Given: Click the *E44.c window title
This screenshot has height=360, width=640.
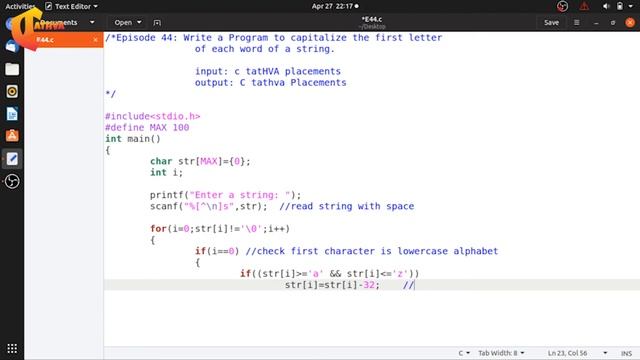Looking at the screenshot, I should tap(371, 19).
